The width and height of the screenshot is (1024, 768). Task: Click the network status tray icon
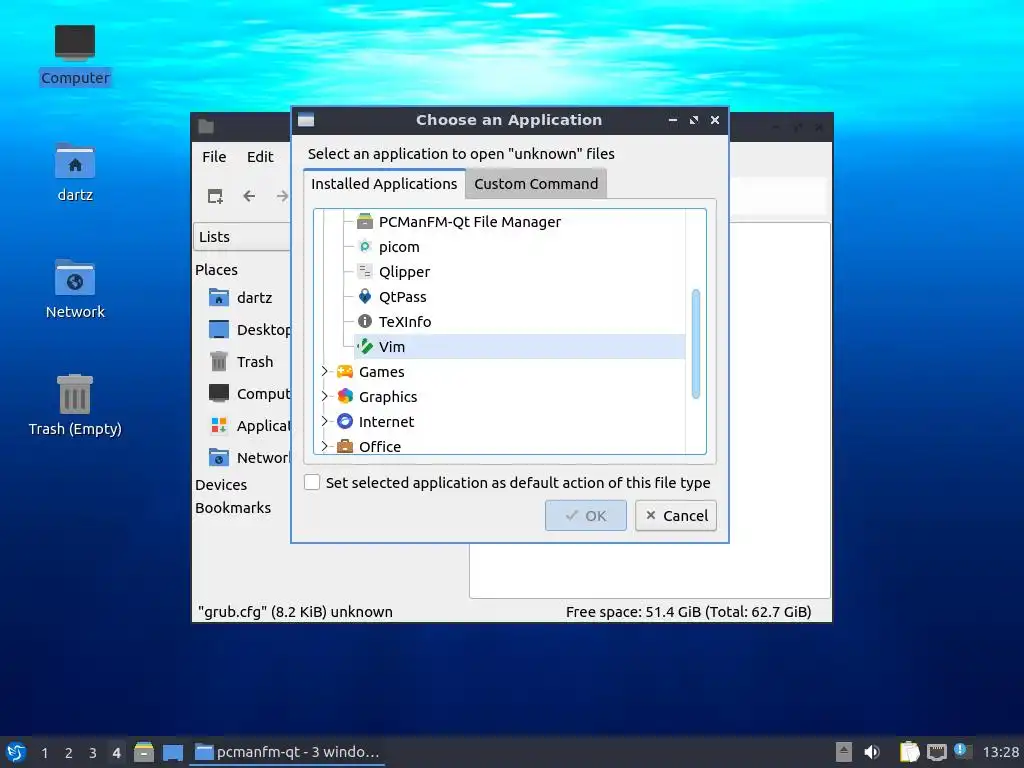936,752
